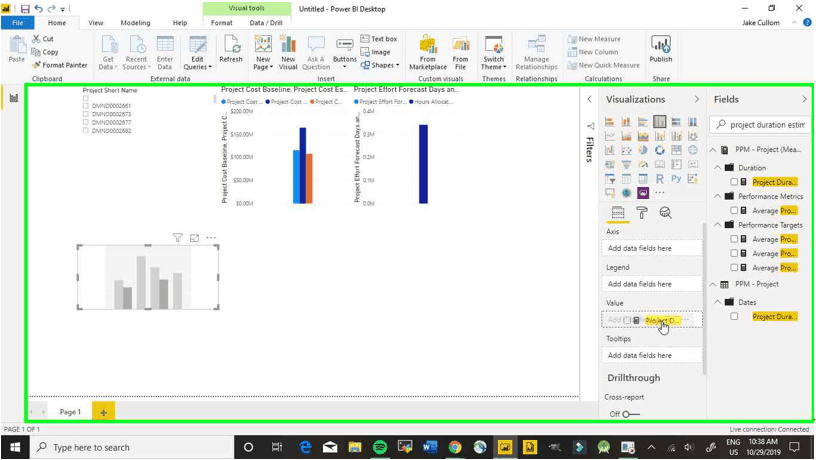Open the Shapes dropdown
The width and height of the screenshot is (816, 460).
(380, 65)
